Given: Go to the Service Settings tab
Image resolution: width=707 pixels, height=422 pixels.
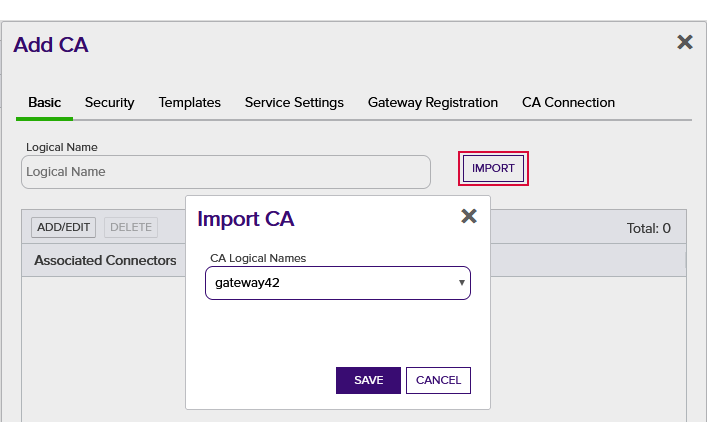Looking at the screenshot, I should click(x=294, y=103).
